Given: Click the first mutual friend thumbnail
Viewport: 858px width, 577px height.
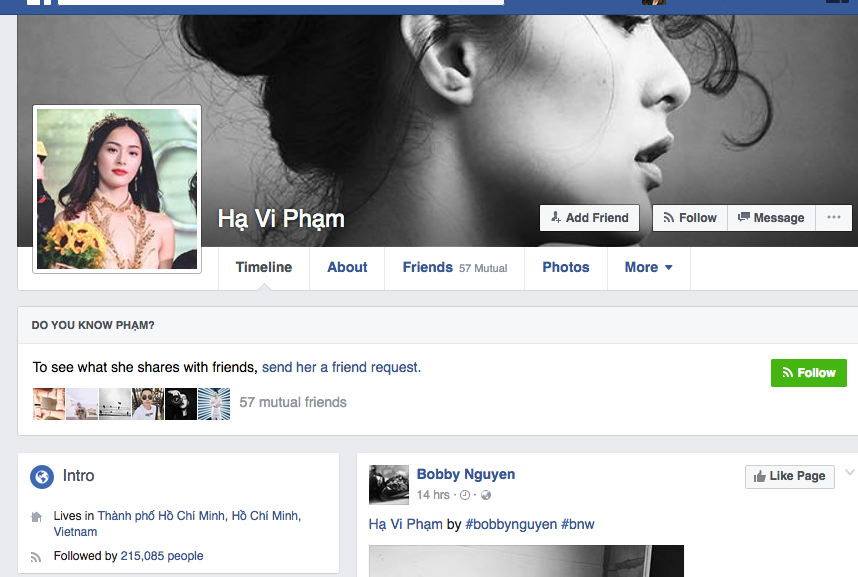Looking at the screenshot, I should [49, 403].
